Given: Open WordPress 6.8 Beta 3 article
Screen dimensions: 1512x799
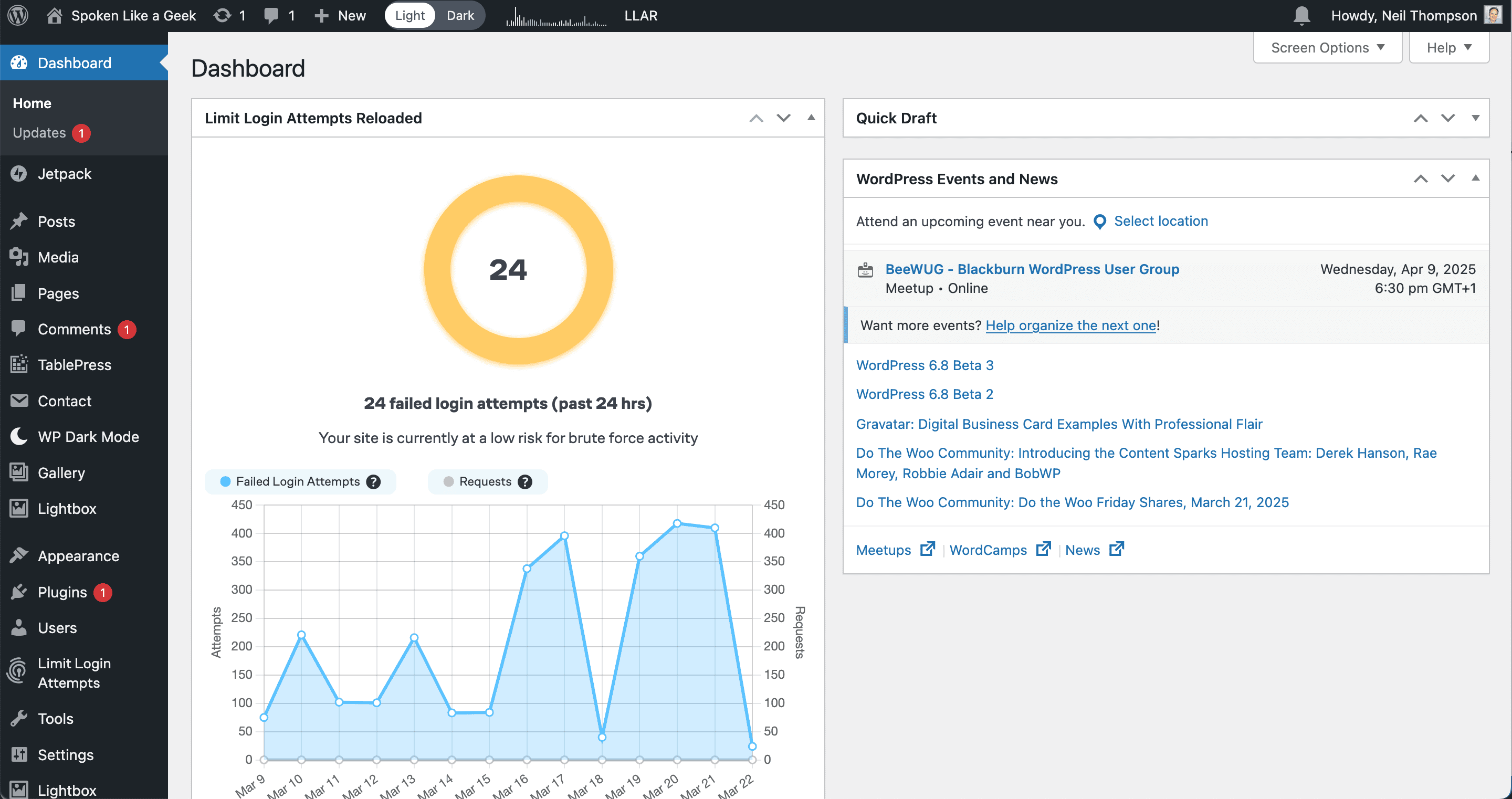Looking at the screenshot, I should coord(925,365).
